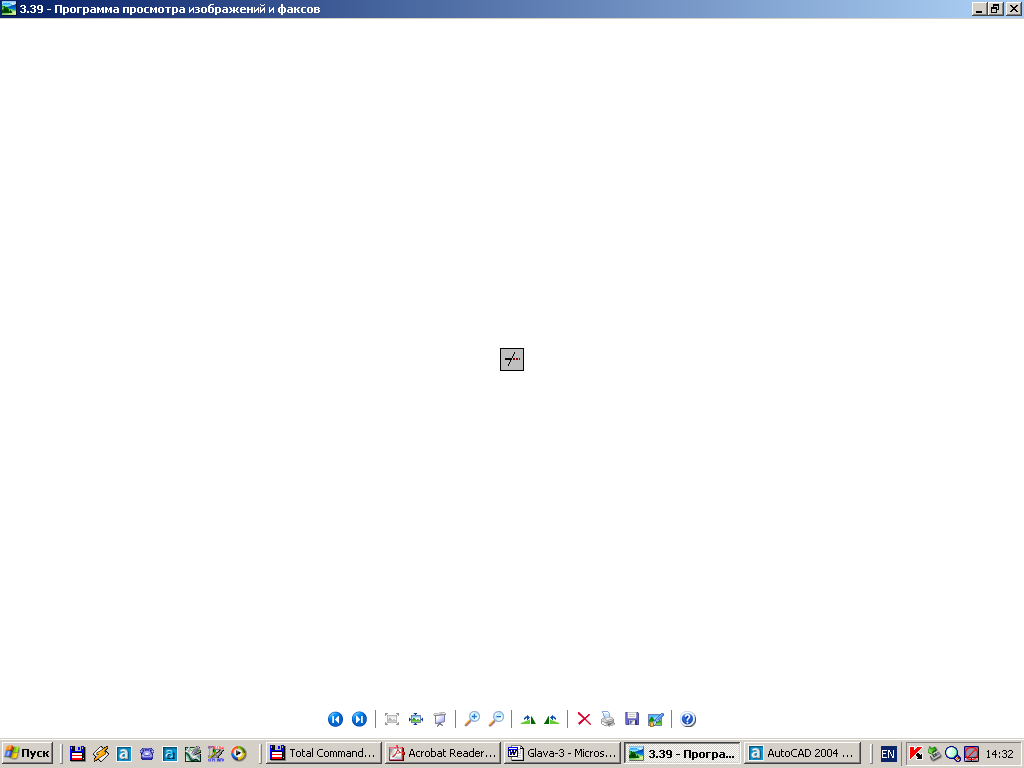Click the 3.39 viewer taskbar button
1024x768 pixels.
pos(682,753)
